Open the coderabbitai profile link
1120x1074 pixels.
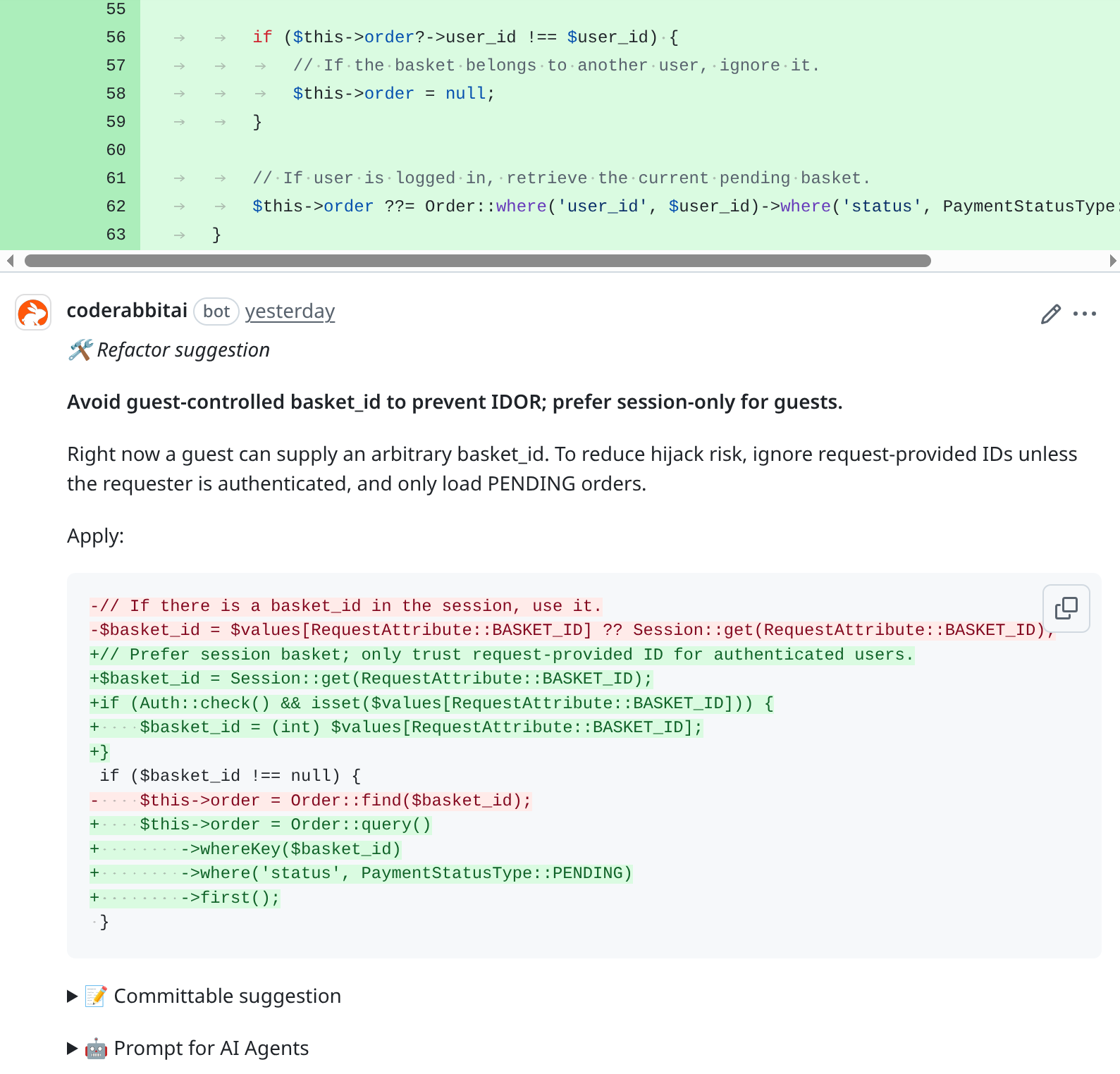[127, 311]
